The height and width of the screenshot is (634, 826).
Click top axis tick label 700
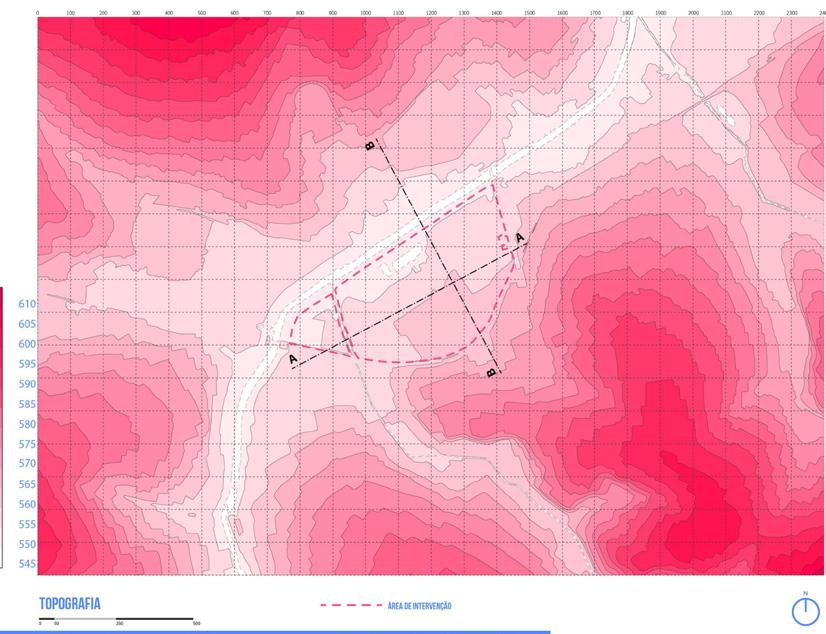pyautogui.click(x=267, y=13)
